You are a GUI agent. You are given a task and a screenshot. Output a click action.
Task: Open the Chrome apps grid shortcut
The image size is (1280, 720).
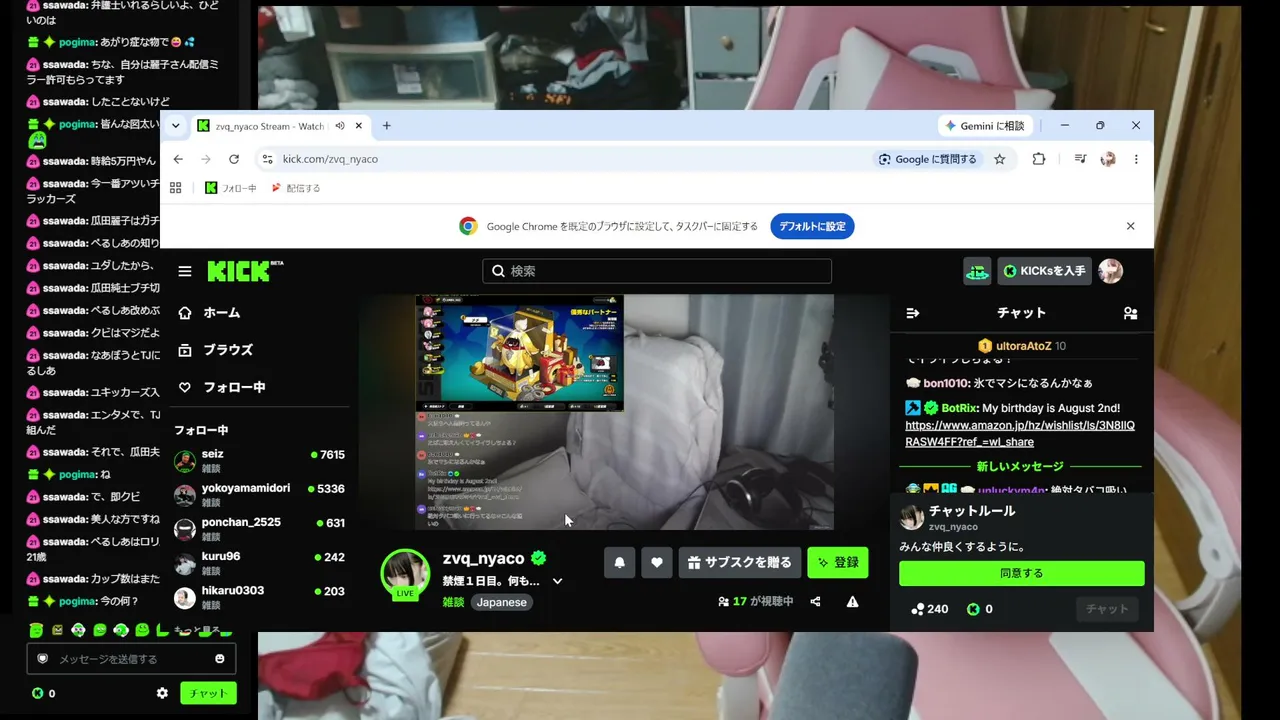[176, 188]
